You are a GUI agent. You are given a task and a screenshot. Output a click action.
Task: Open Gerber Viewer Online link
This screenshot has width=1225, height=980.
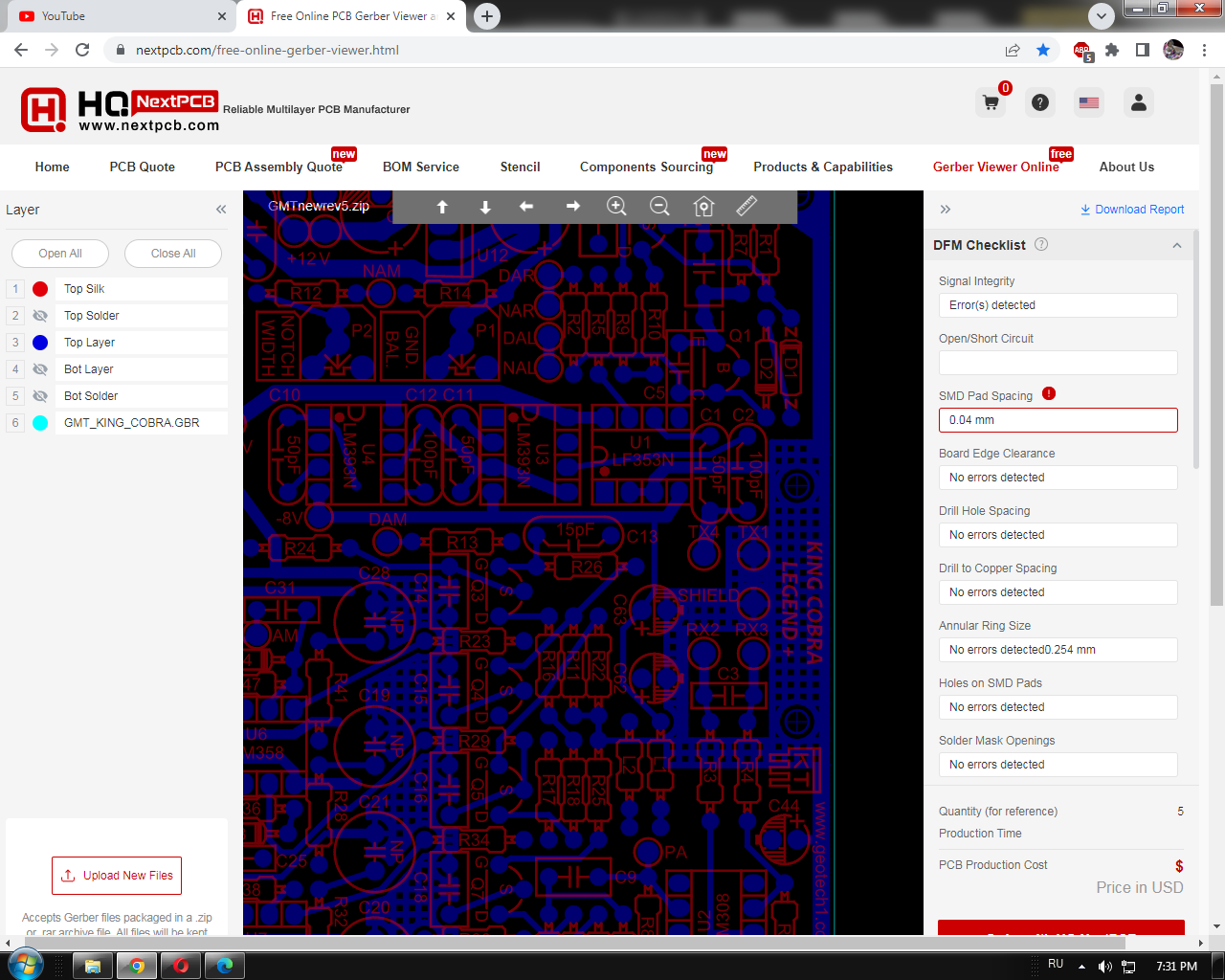[996, 167]
